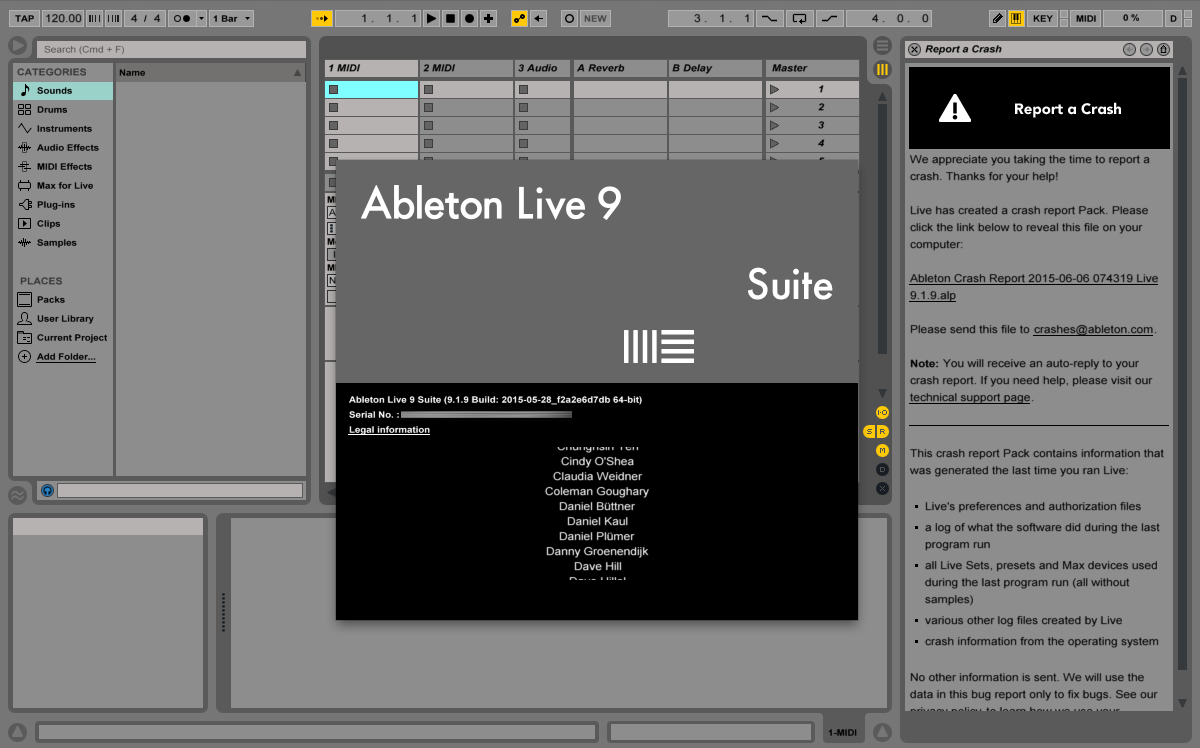The image size is (1200, 748).
Task: Switch to Arrangement view selector icon
Action: click(x=882, y=46)
